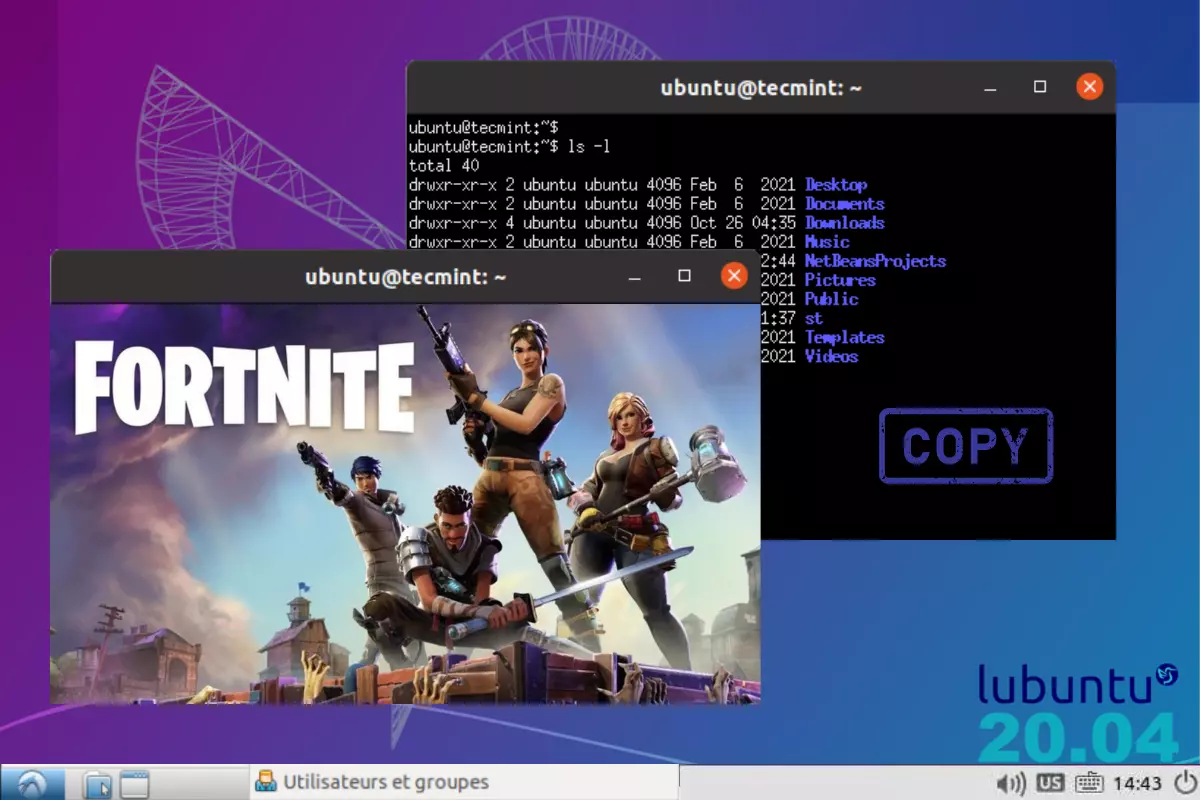Click NetBeansProjects in the terminal listing
This screenshot has height=800, width=1200.
point(875,261)
